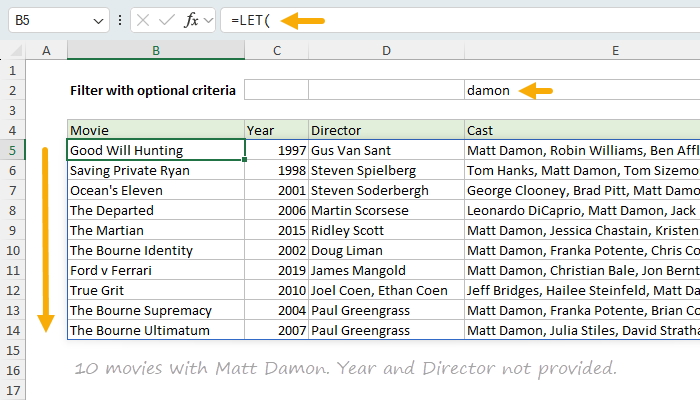The height and width of the screenshot is (400, 700).
Task: Click the Paul Greengrass cell for Bourne Ultimatum
Action: point(386,330)
